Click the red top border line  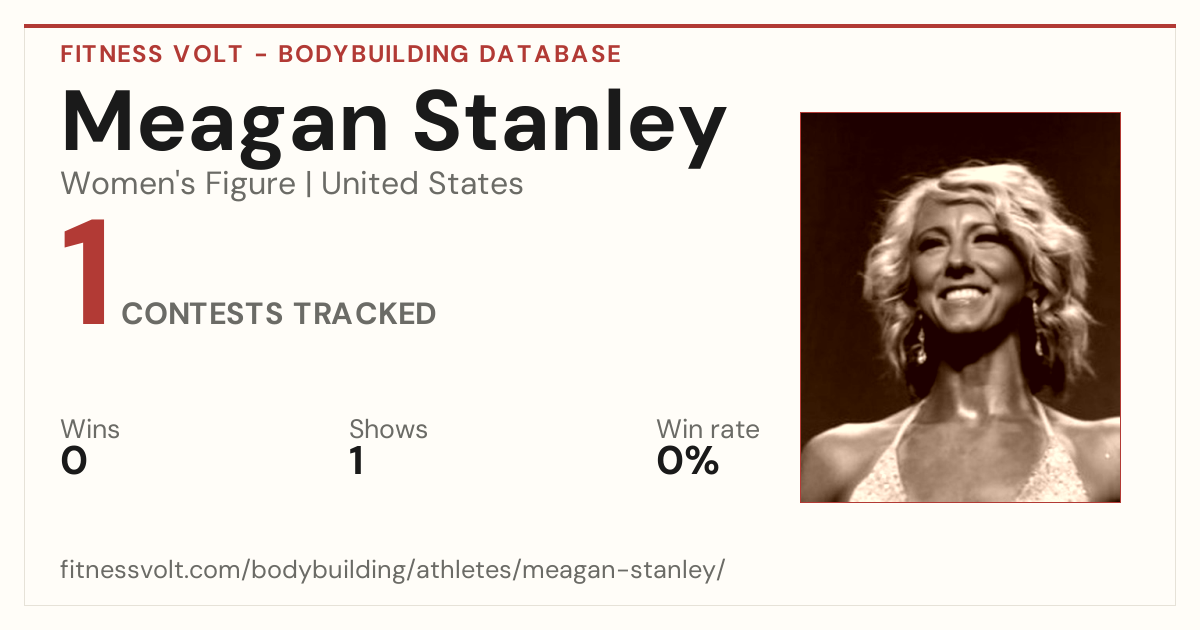600,26
